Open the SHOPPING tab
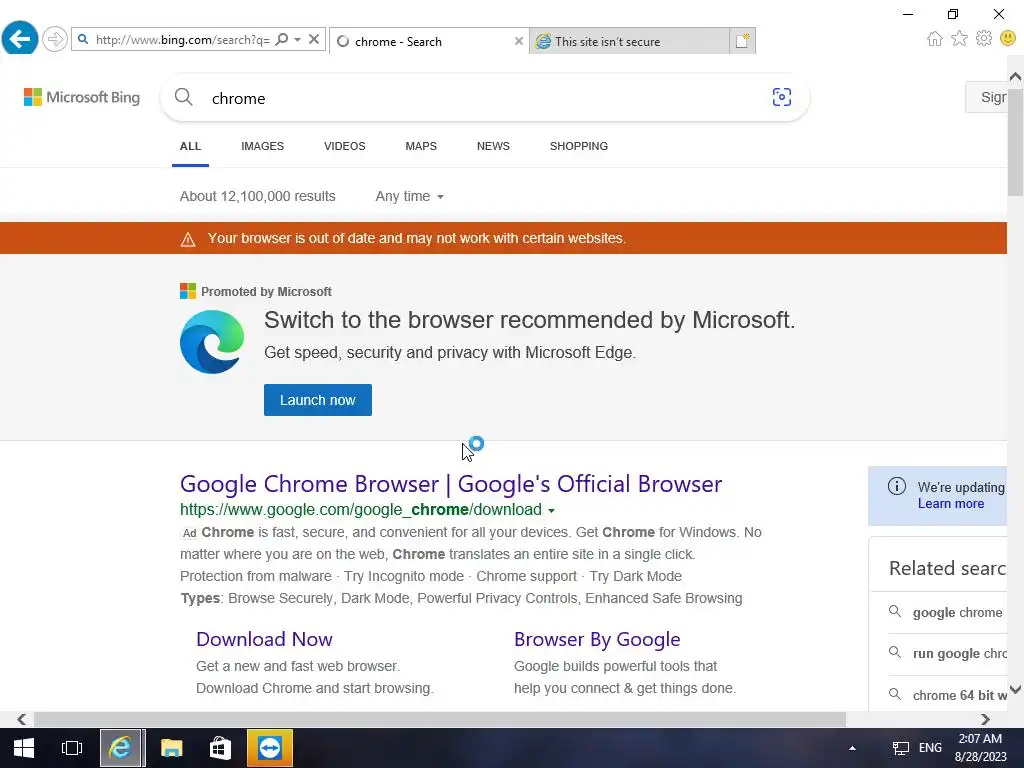 pos(579,146)
